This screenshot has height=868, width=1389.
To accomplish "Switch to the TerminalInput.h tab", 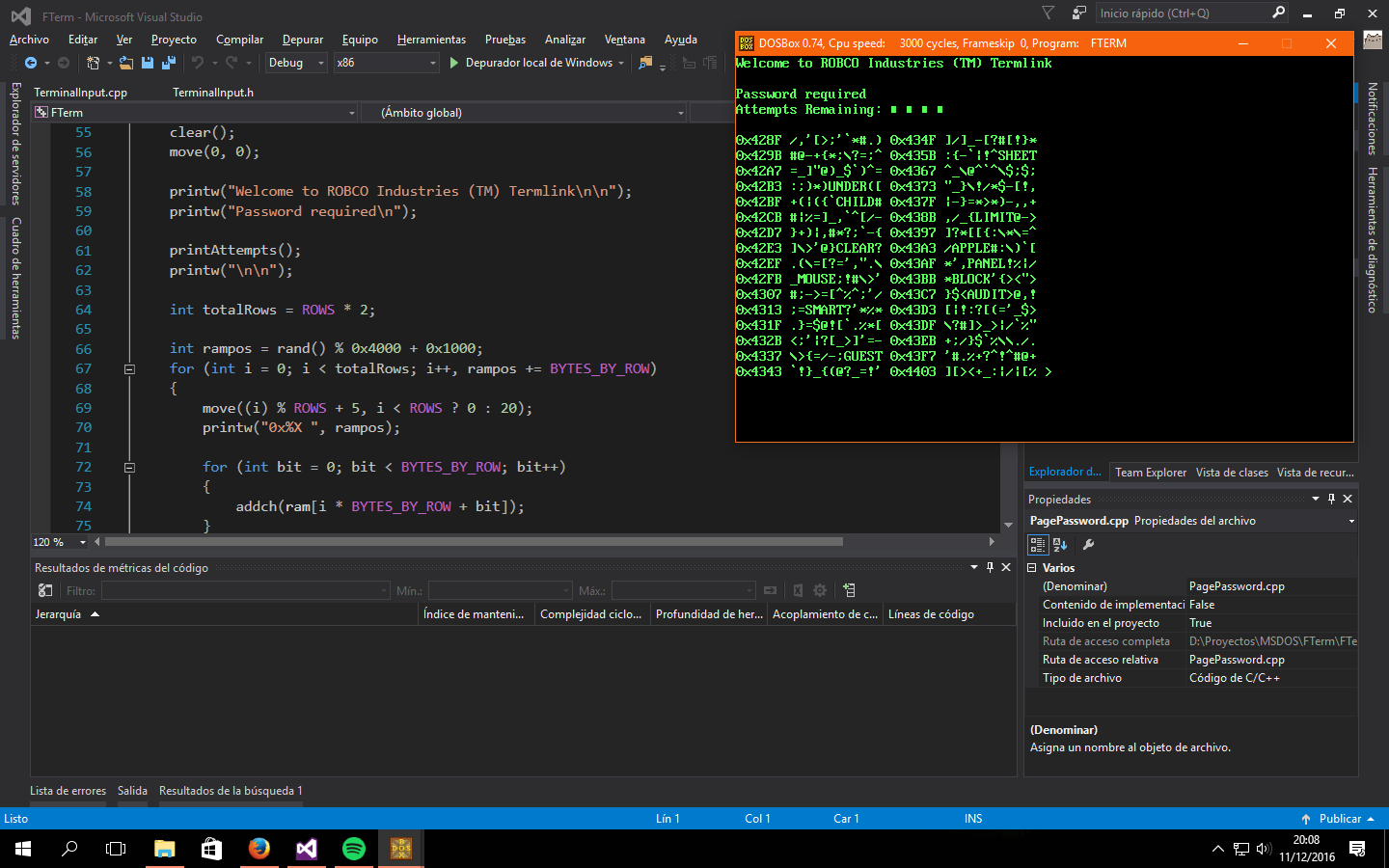I will (213, 93).
